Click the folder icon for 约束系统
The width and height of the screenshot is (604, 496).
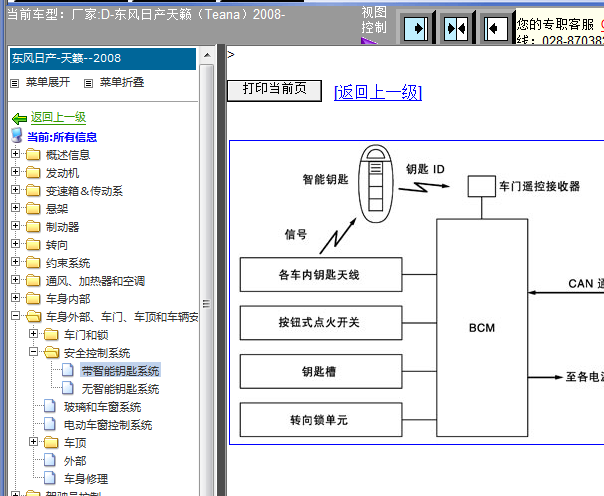point(33,263)
